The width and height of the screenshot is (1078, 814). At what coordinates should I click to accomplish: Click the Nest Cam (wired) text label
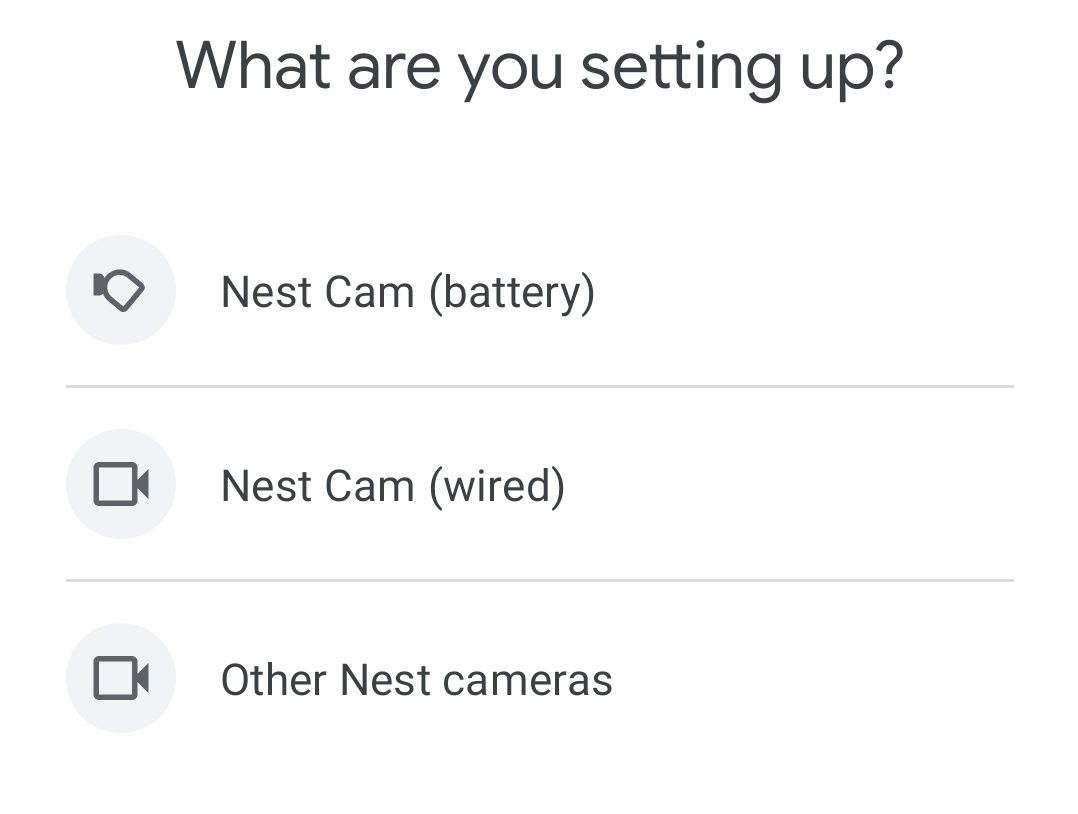click(392, 484)
